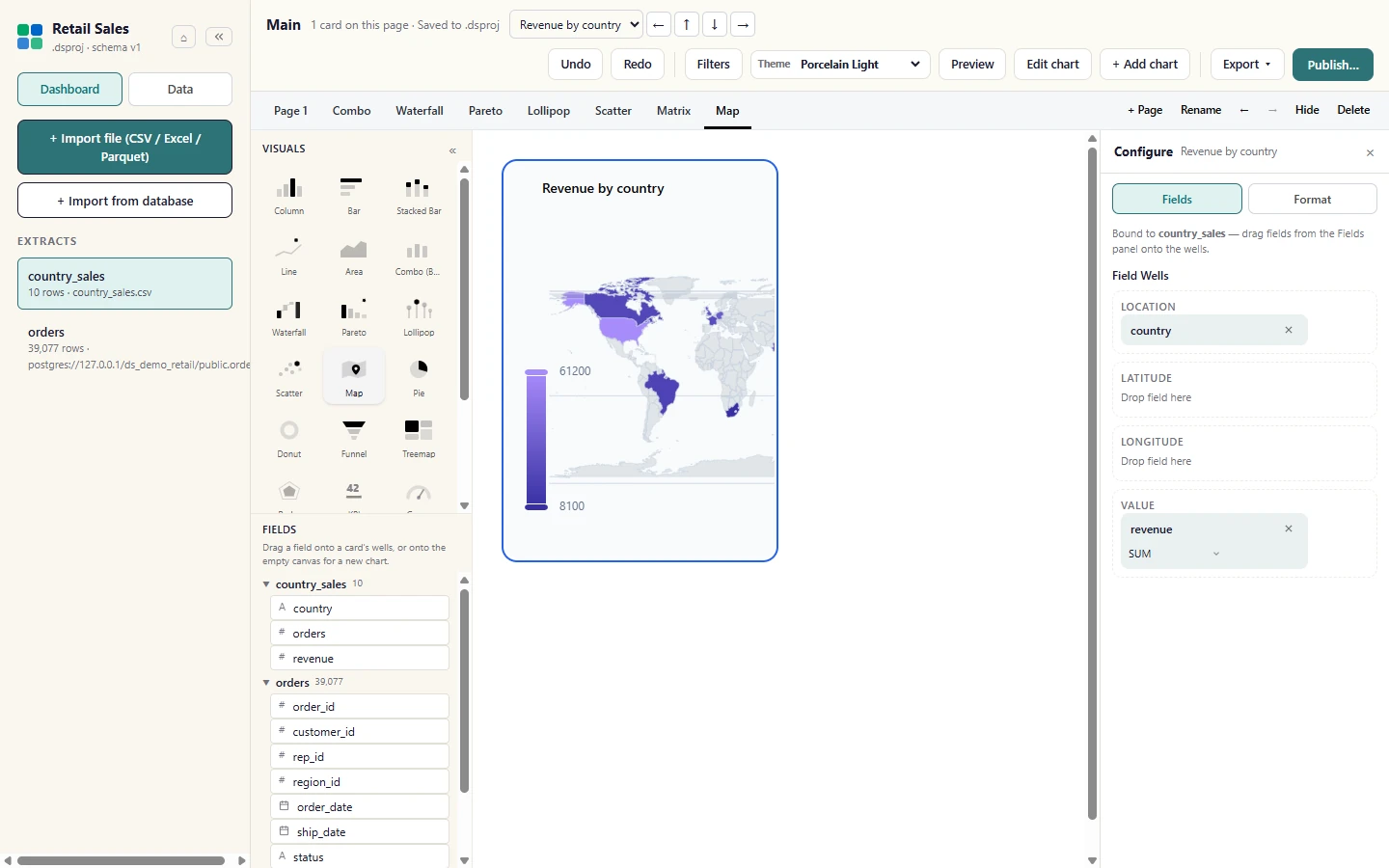The image size is (1389, 868).
Task: Select the Bar chart visual
Action: pyautogui.click(x=354, y=195)
